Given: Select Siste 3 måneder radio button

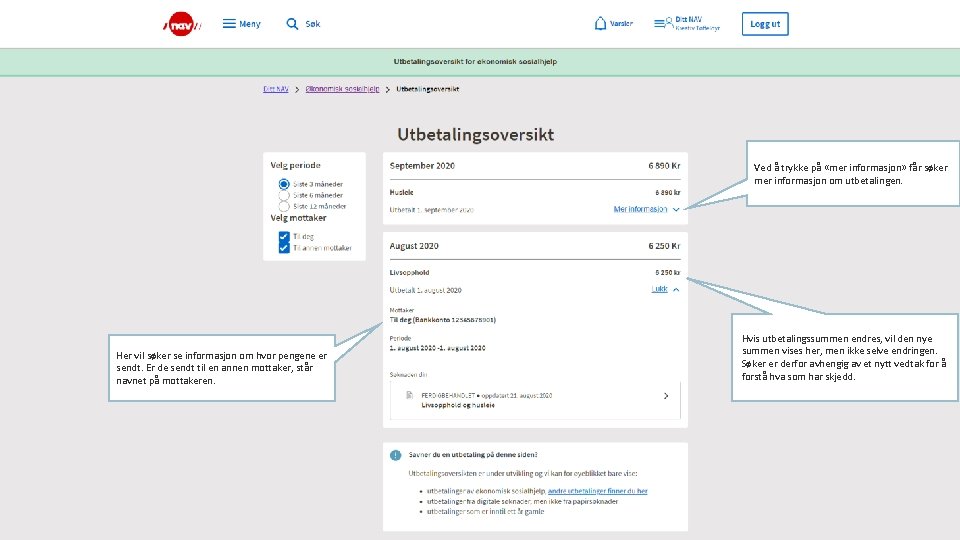Looking at the screenshot, I should pyautogui.click(x=283, y=184).
